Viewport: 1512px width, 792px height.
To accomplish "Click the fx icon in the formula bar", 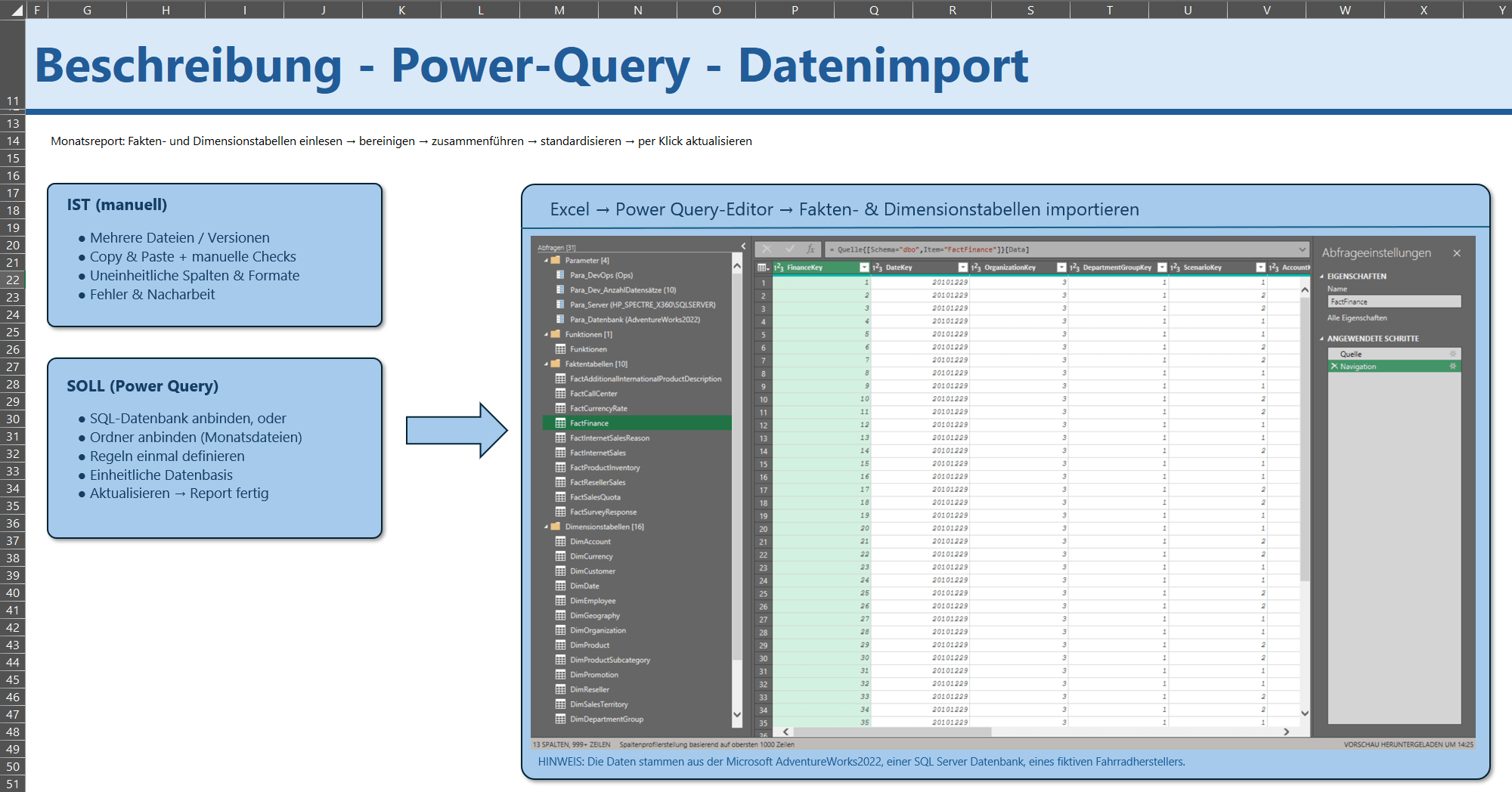I will [810, 249].
